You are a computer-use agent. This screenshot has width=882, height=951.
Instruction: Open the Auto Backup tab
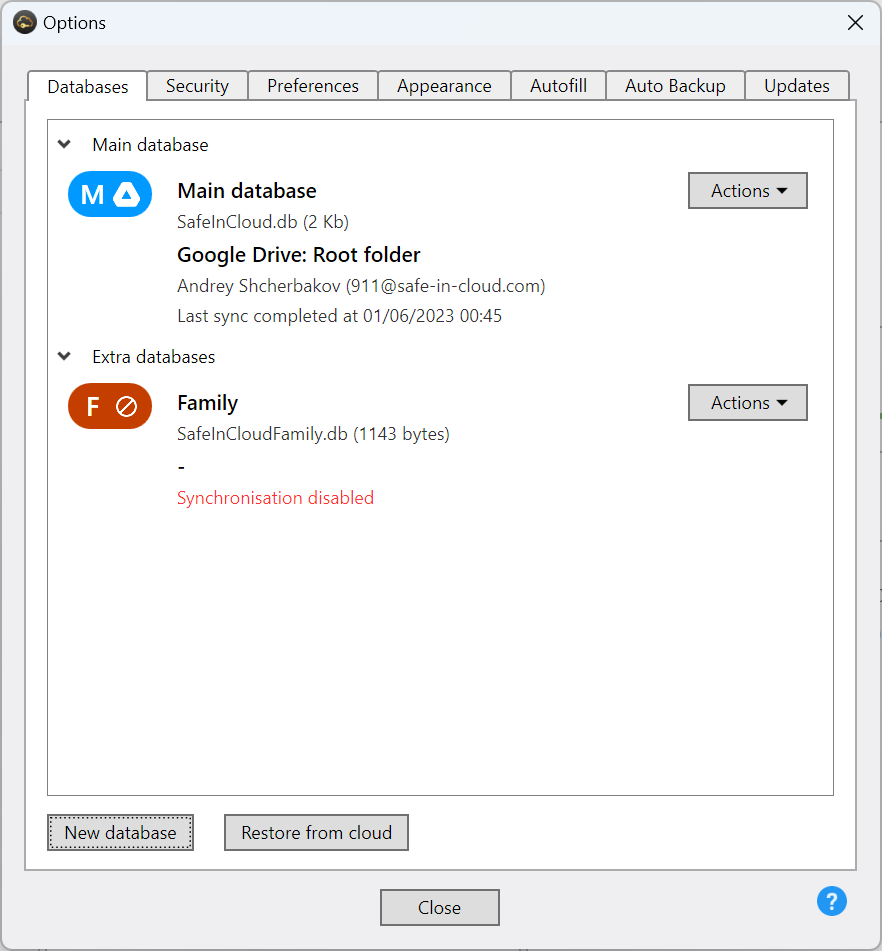click(675, 86)
